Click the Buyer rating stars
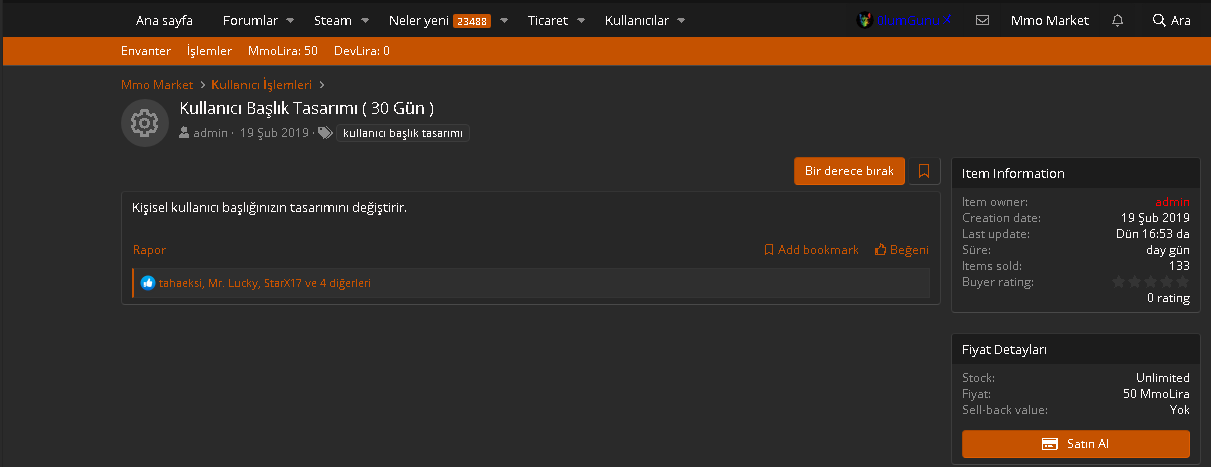 1151,282
